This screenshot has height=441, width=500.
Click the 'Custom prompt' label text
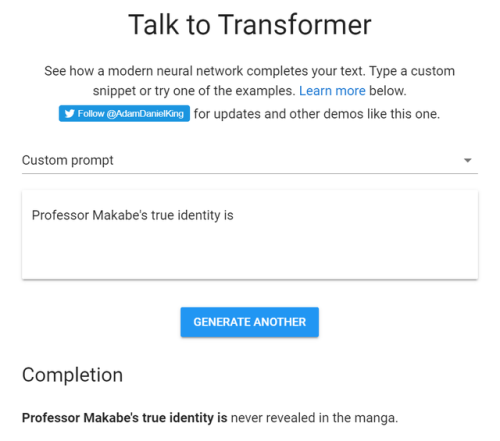point(68,160)
